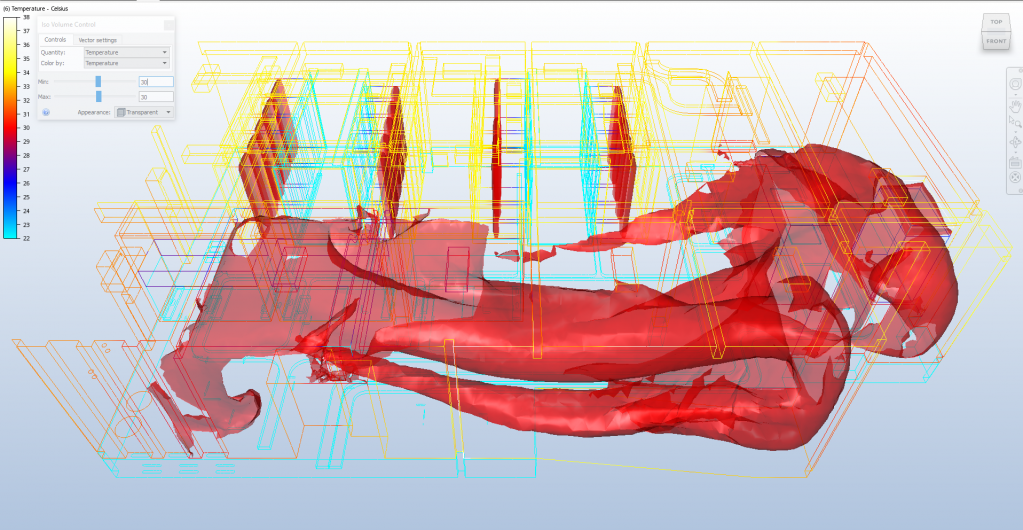Screen dimensions: 1023x530
Task: Switch to the Vector settings tab
Action: tap(97, 40)
